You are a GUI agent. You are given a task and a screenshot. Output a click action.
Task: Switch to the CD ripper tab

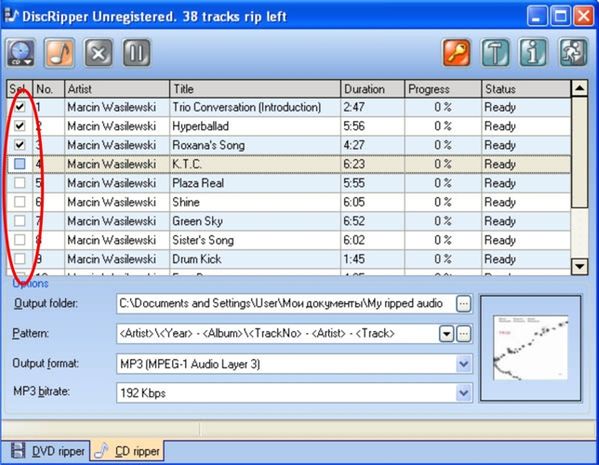(x=128, y=451)
